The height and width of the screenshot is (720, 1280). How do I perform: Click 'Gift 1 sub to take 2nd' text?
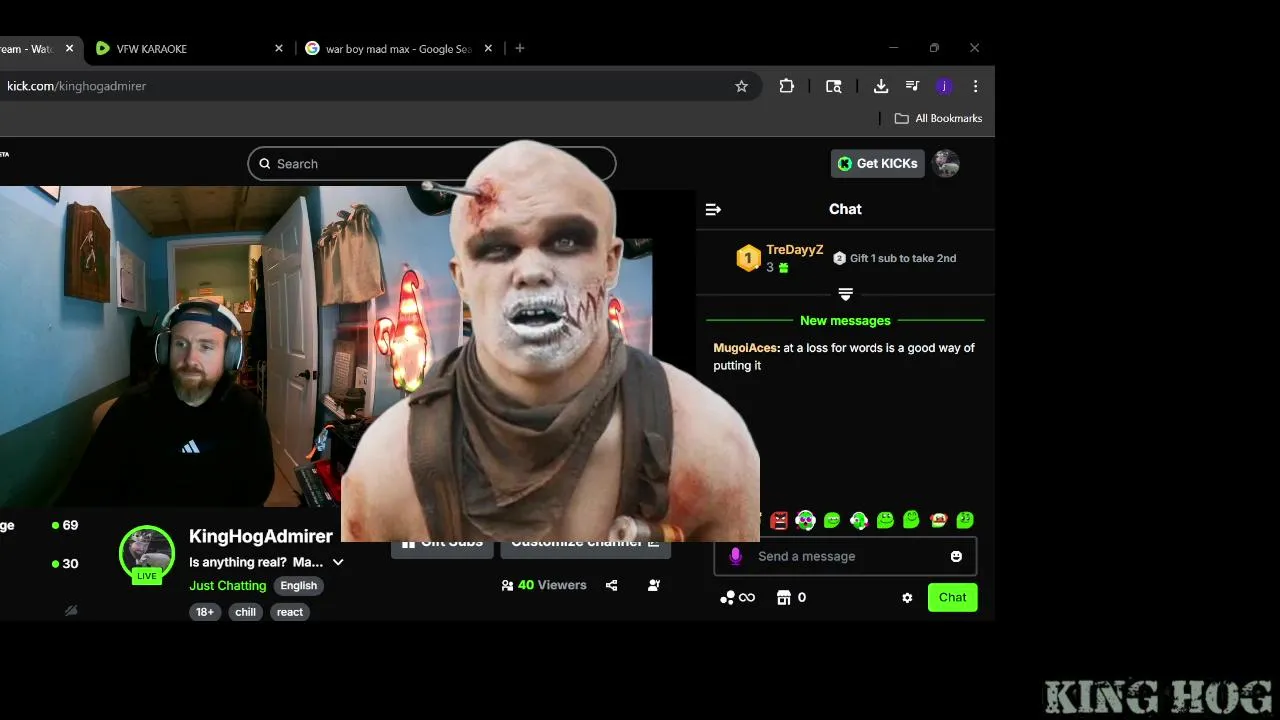point(903,258)
